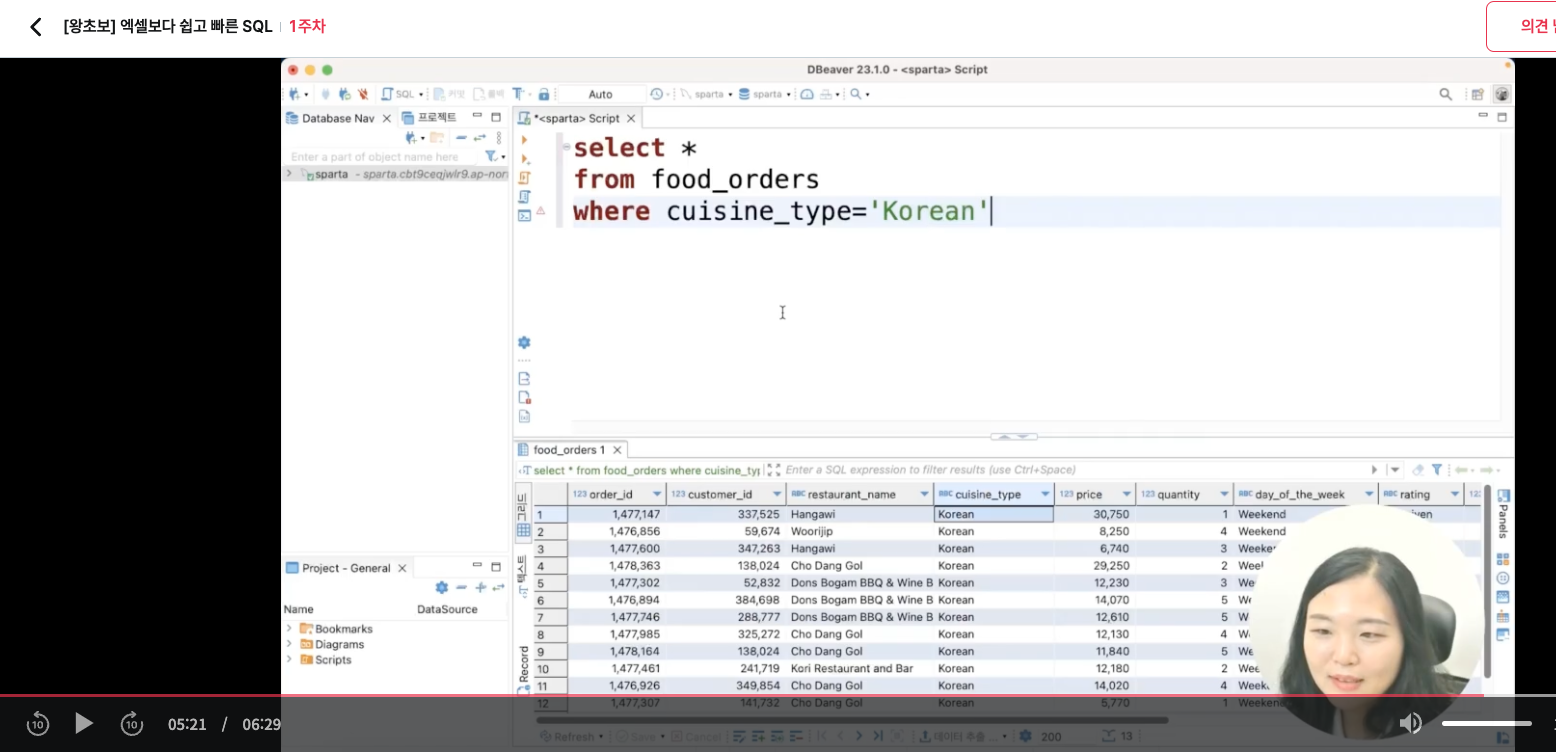The height and width of the screenshot is (752, 1556).
Task: Click the New Connection plug icon in DBeaver toolbar
Action: tap(294, 94)
